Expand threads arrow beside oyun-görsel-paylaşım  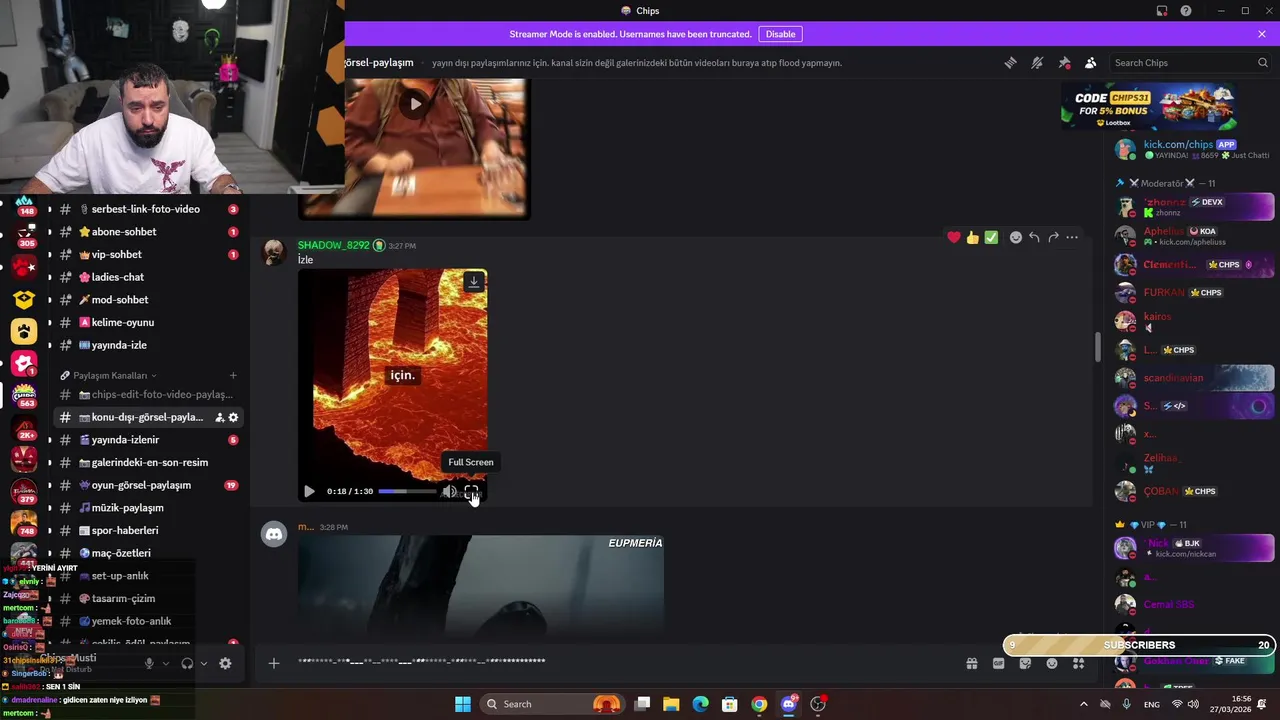49,485
